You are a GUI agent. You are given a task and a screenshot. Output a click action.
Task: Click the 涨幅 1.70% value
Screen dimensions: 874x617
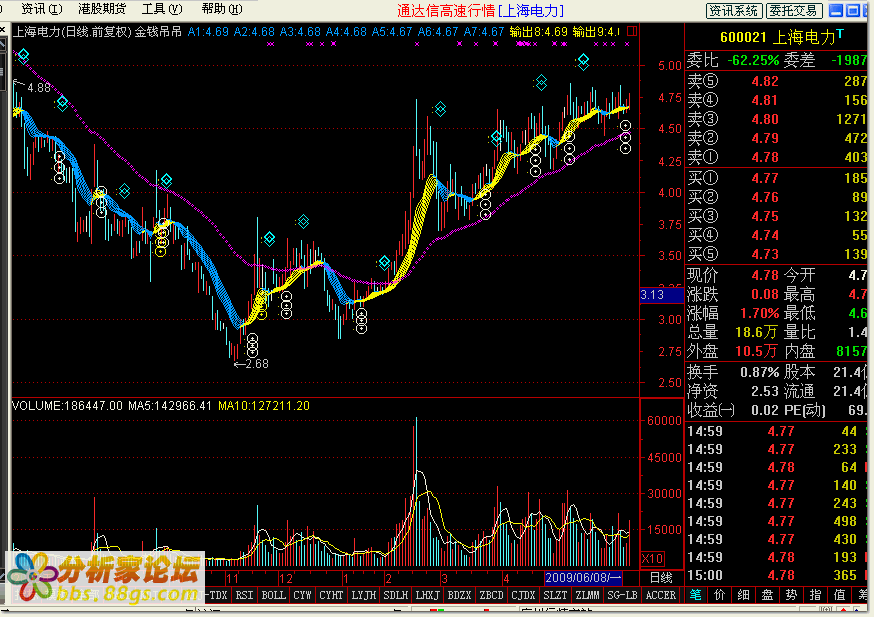(x=759, y=313)
